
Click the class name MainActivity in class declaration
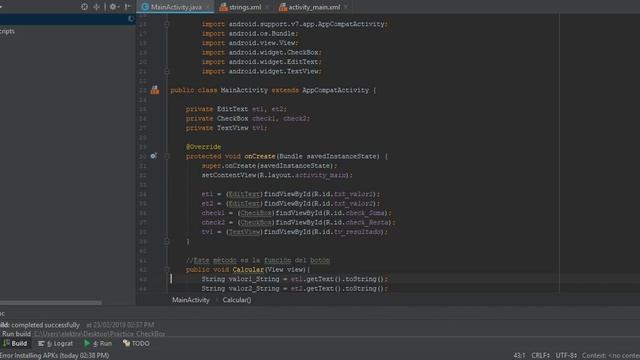pos(244,90)
